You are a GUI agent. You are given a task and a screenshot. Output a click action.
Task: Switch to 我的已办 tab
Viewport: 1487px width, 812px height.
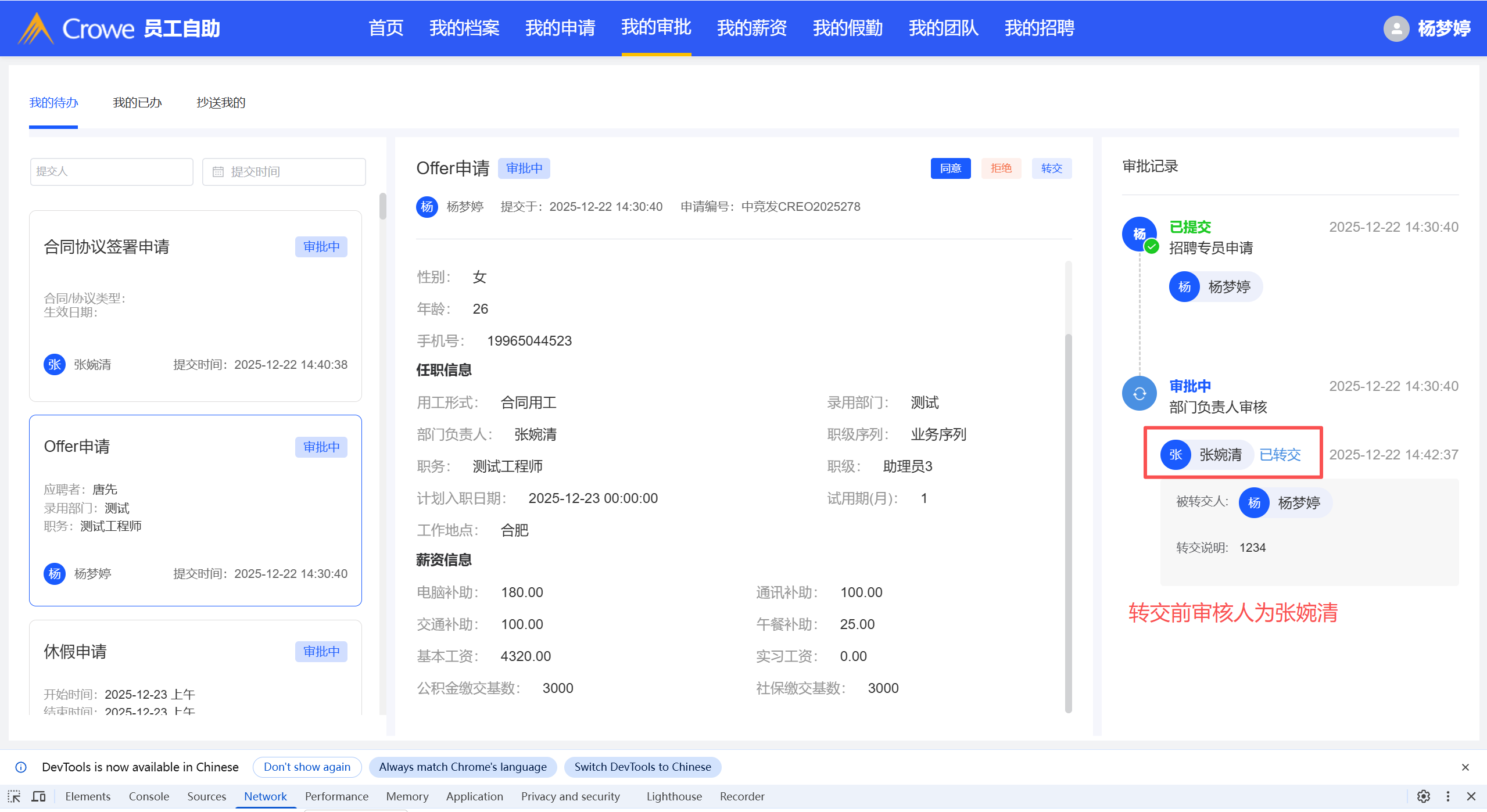tap(137, 103)
